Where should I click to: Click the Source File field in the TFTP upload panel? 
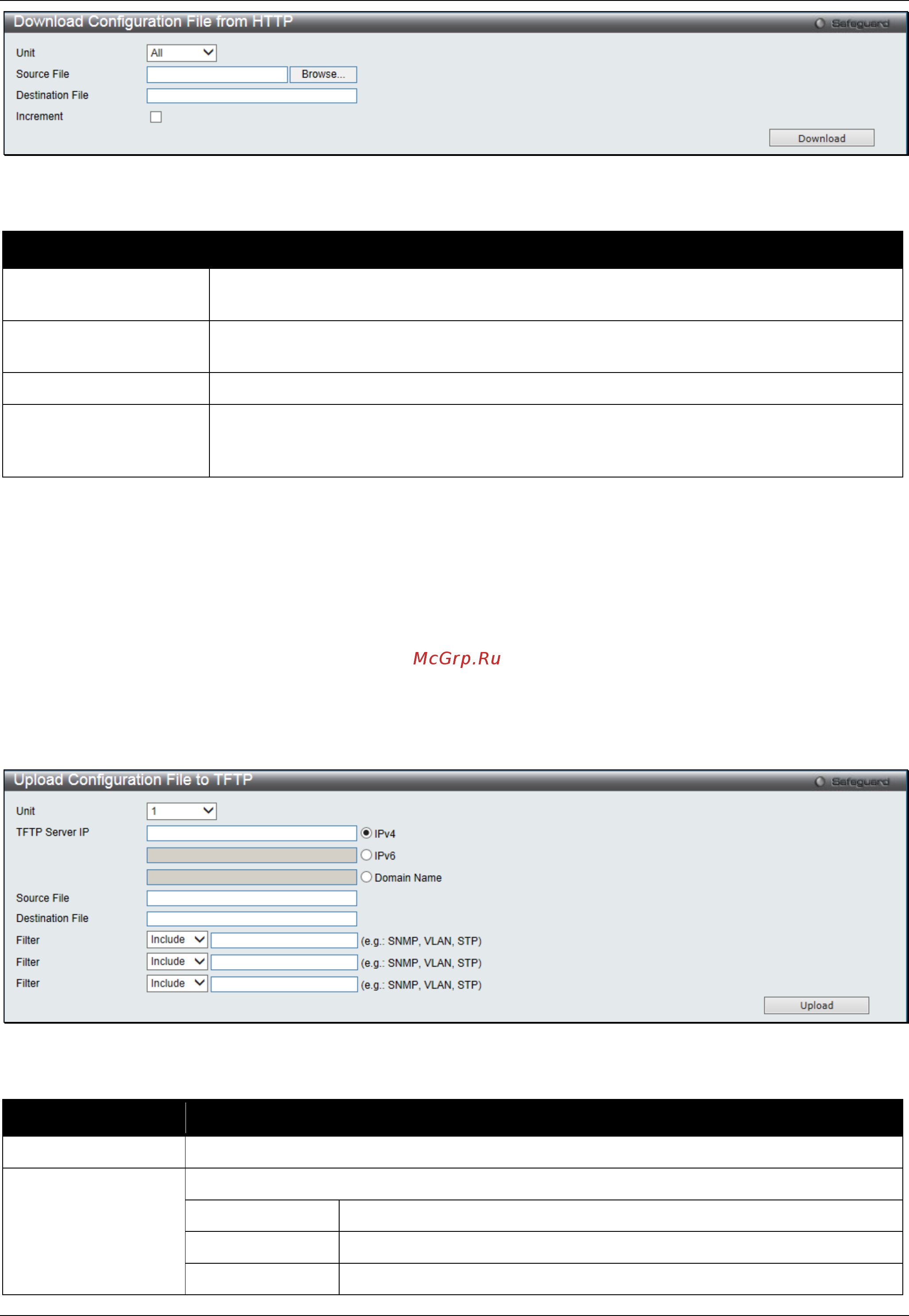(x=252, y=898)
